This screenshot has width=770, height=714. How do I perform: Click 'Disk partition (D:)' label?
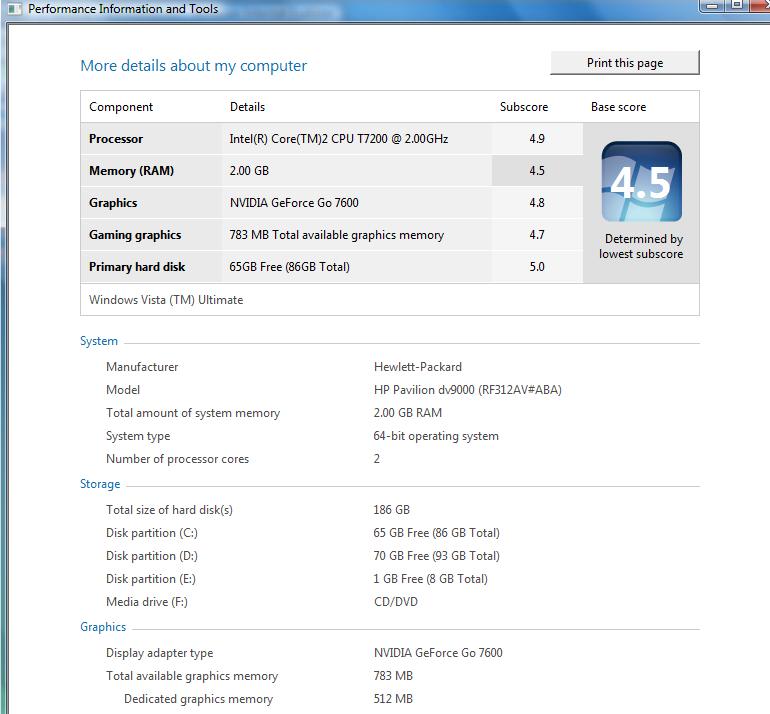coord(152,556)
